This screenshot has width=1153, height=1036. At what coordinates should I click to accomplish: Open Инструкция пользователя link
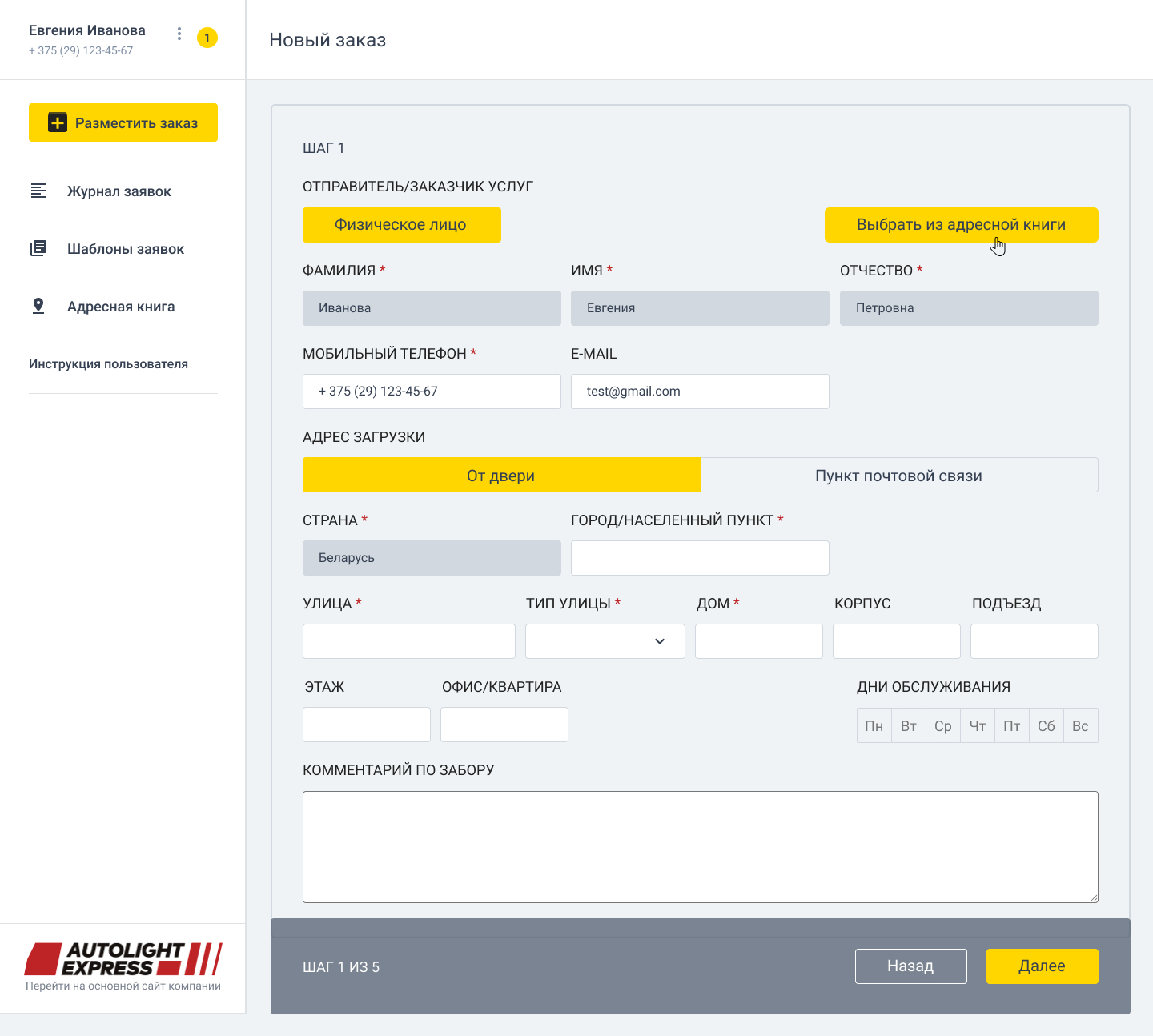(x=109, y=364)
